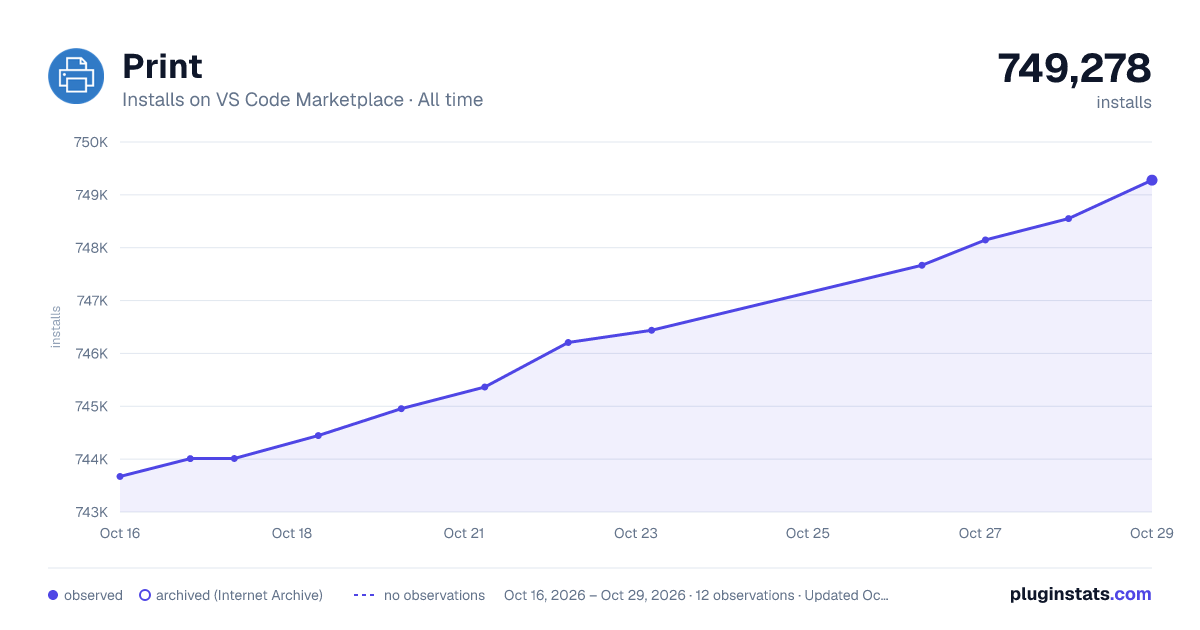1200x630 pixels.
Task: Click the 746K y-axis label
Action: click(x=91, y=354)
